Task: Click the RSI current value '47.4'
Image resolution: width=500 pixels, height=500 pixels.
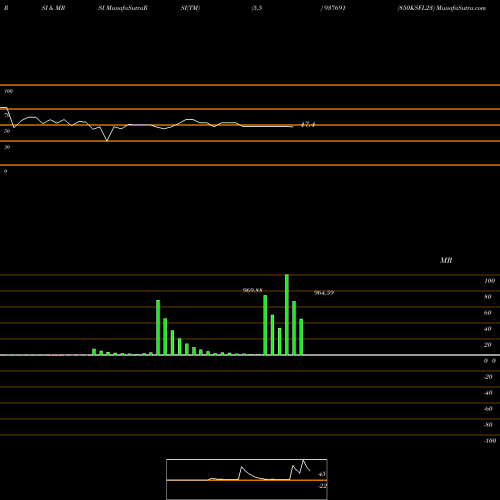Action: click(x=308, y=125)
